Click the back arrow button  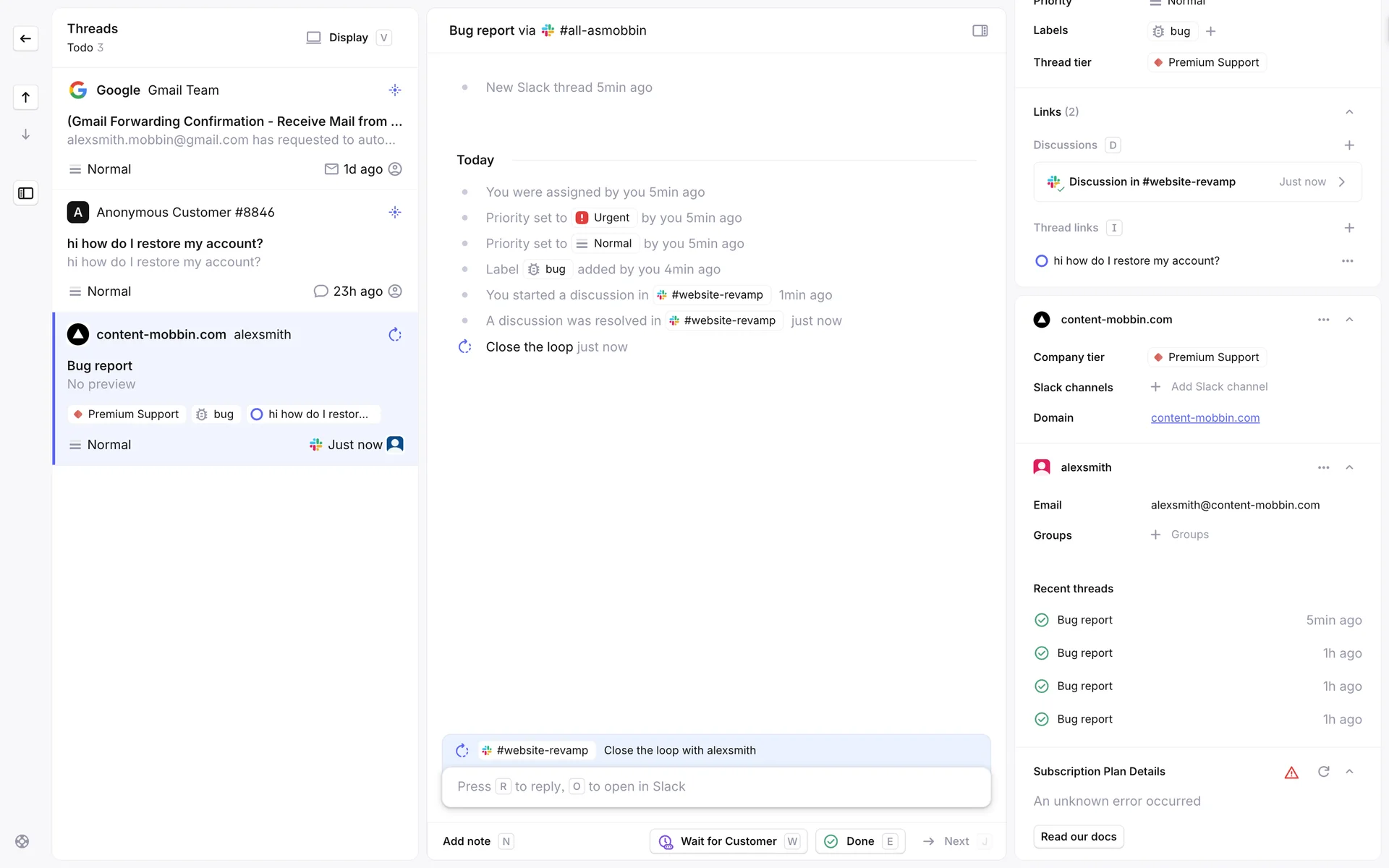pos(25,38)
